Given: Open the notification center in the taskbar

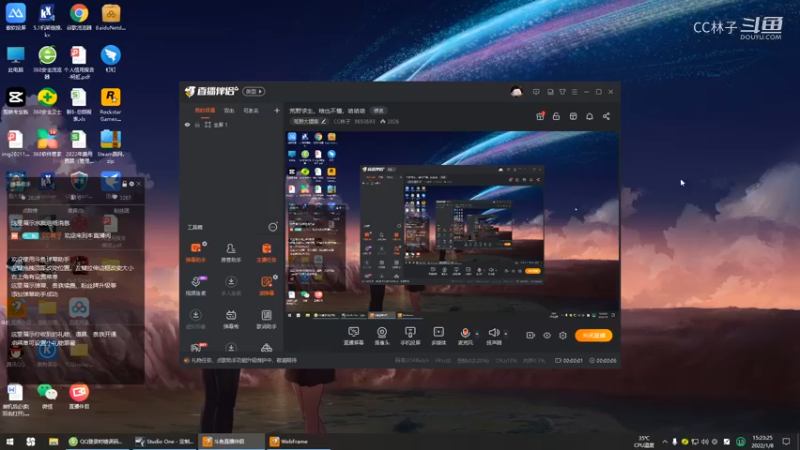Looking at the screenshot, I should (786, 441).
